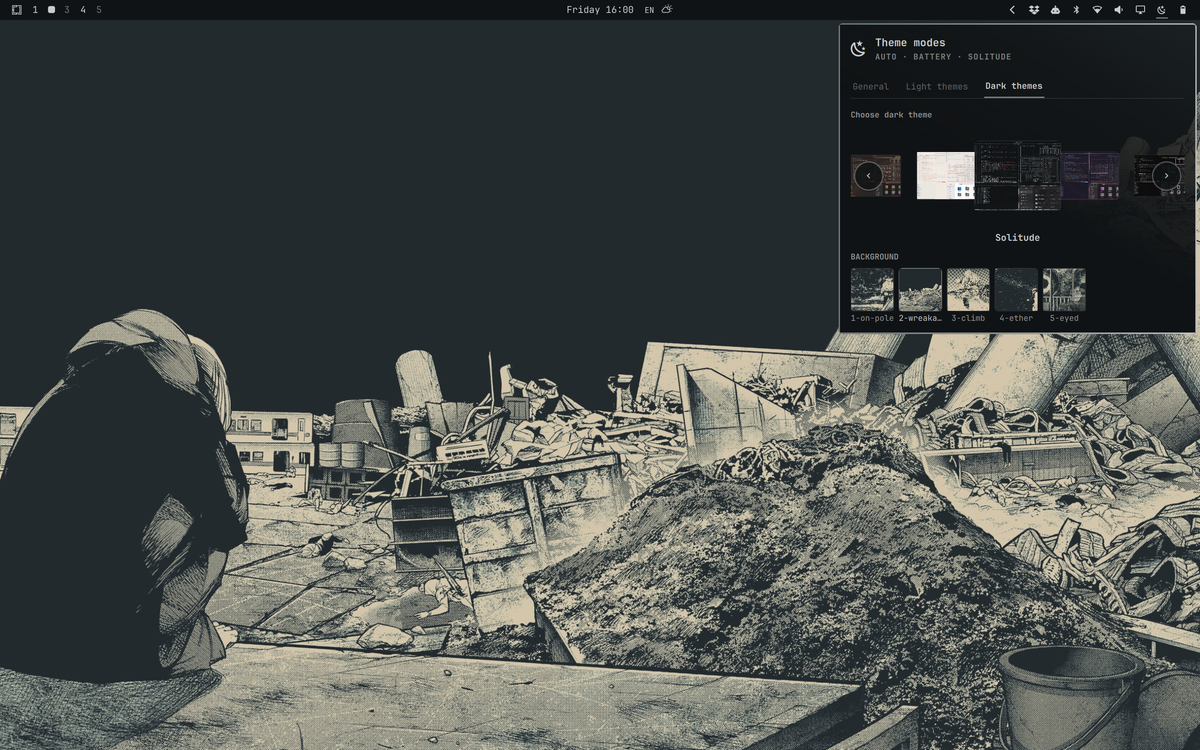
Task: Select the Dark themes tab
Action: 1014,86
